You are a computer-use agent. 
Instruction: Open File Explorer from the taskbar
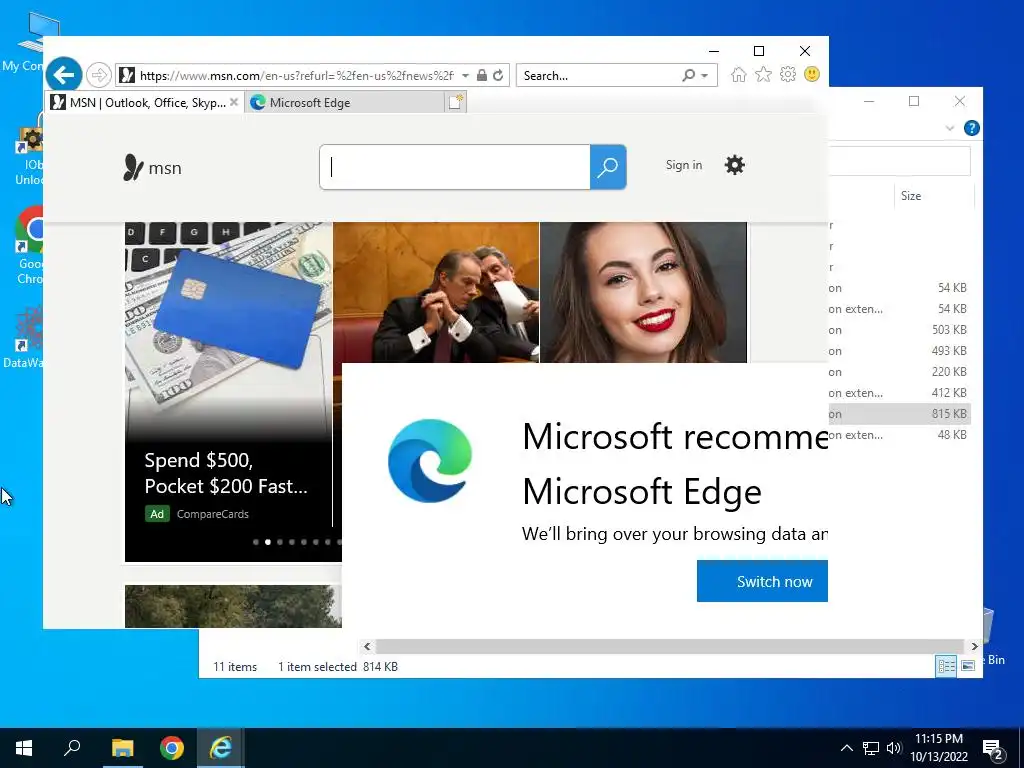point(122,748)
